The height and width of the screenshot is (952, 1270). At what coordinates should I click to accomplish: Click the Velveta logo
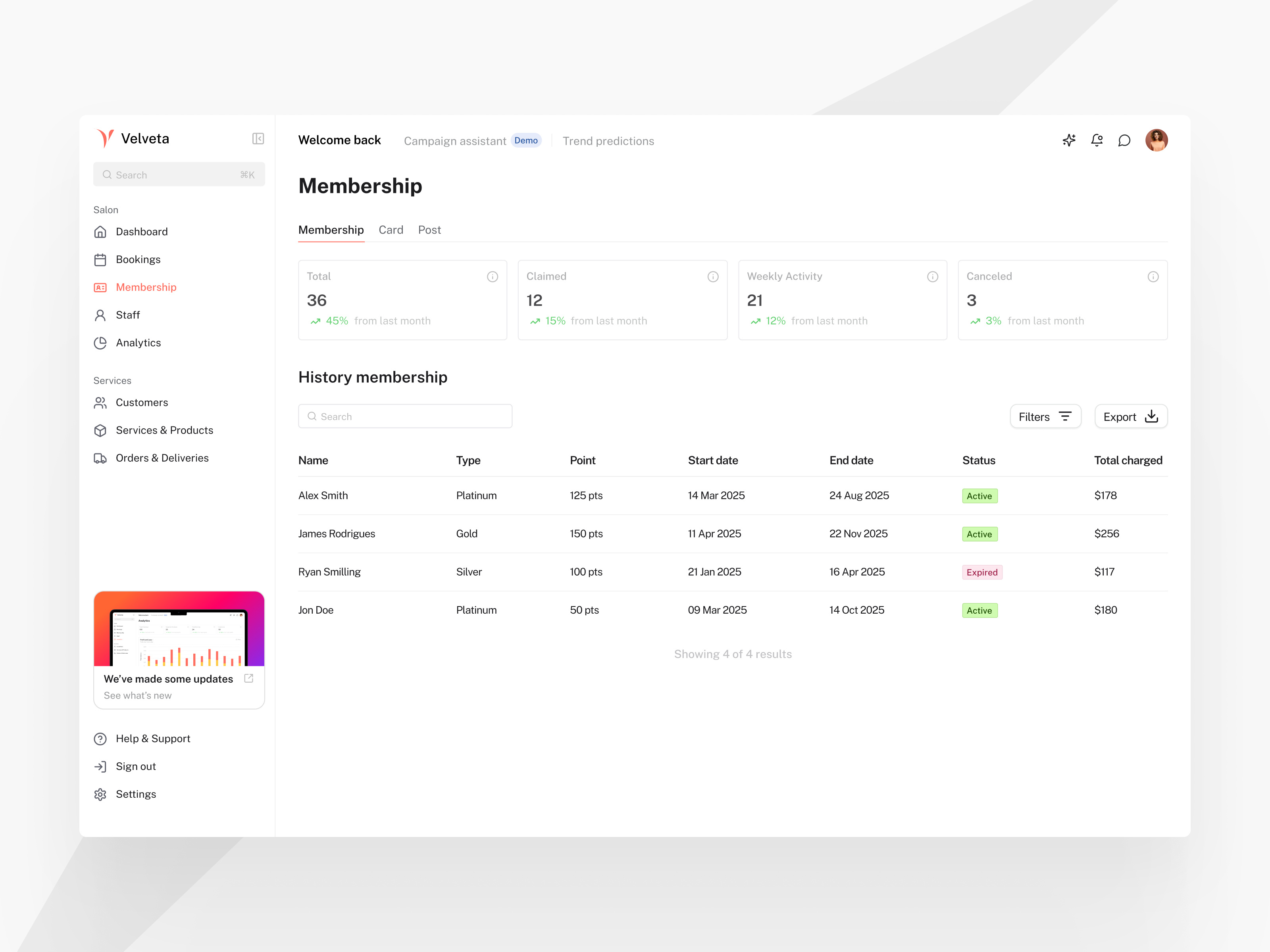133,138
